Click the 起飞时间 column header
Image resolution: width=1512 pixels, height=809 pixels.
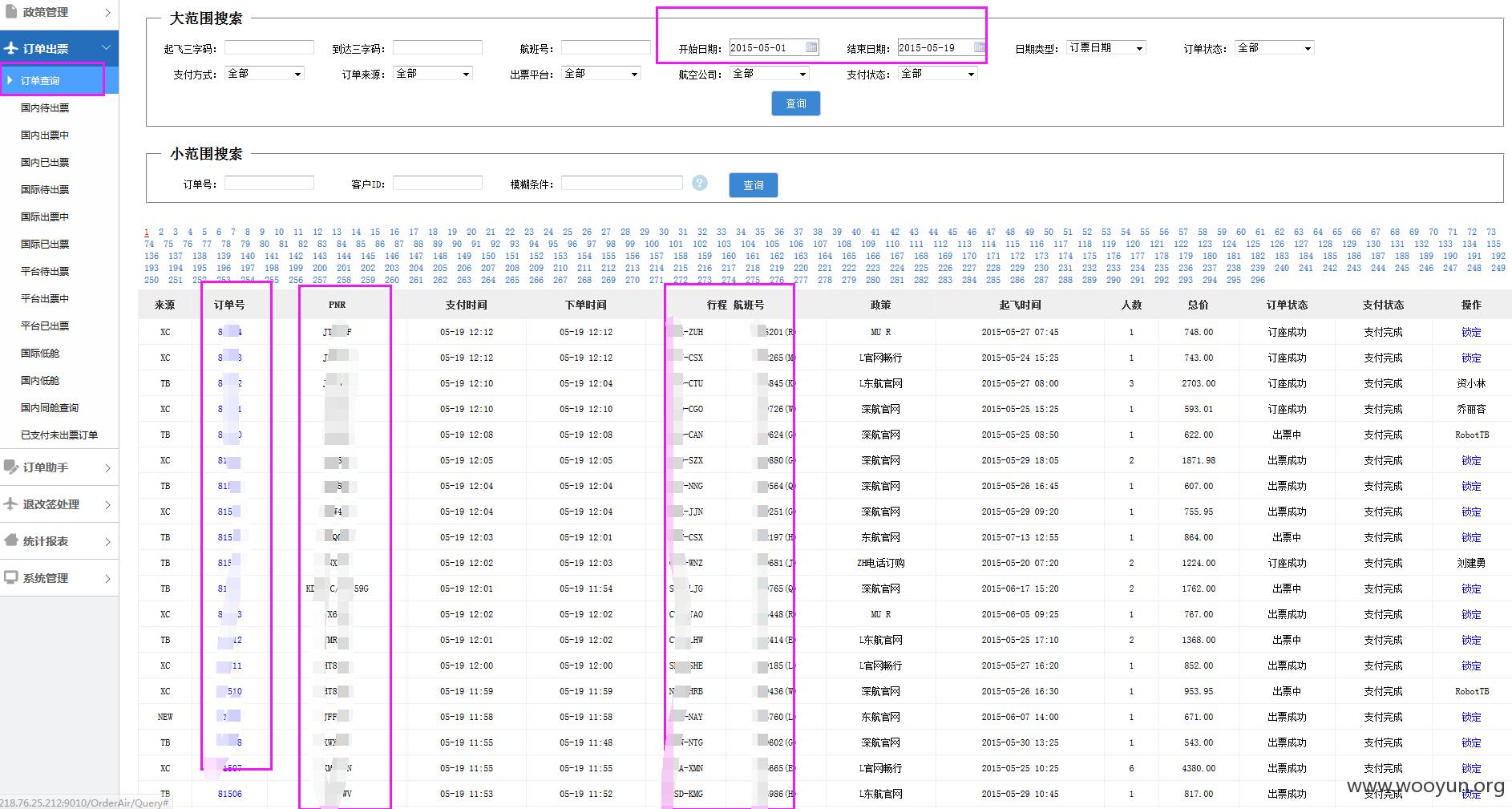[1020, 305]
